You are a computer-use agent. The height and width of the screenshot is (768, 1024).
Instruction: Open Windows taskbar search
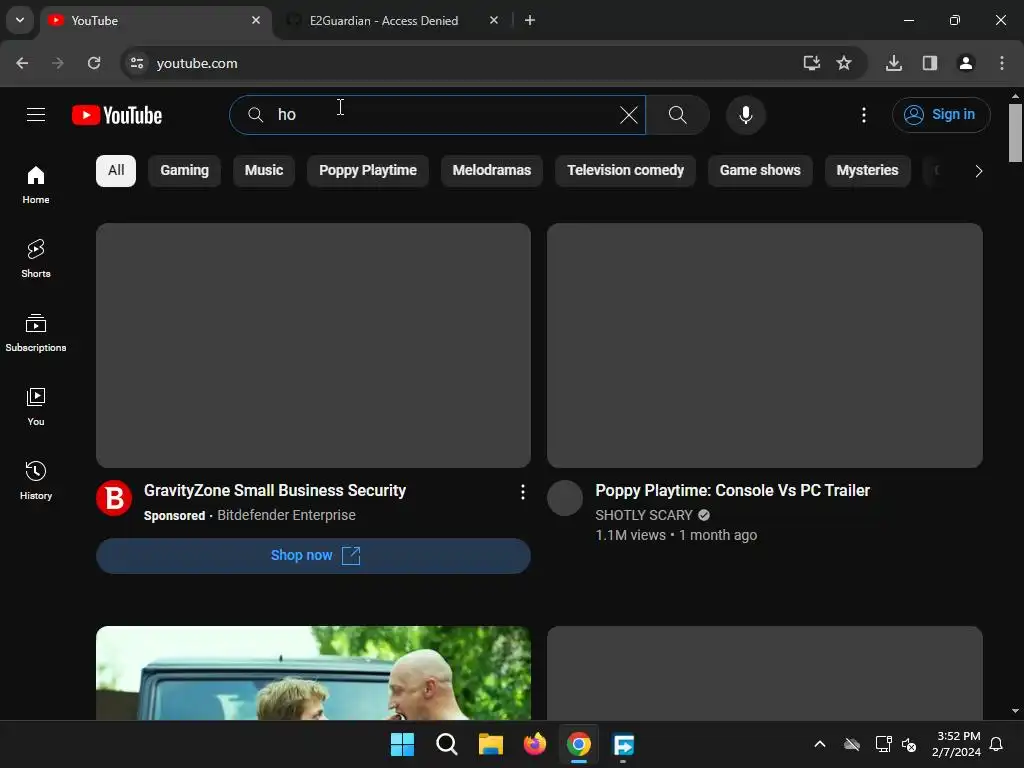[447, 744]
